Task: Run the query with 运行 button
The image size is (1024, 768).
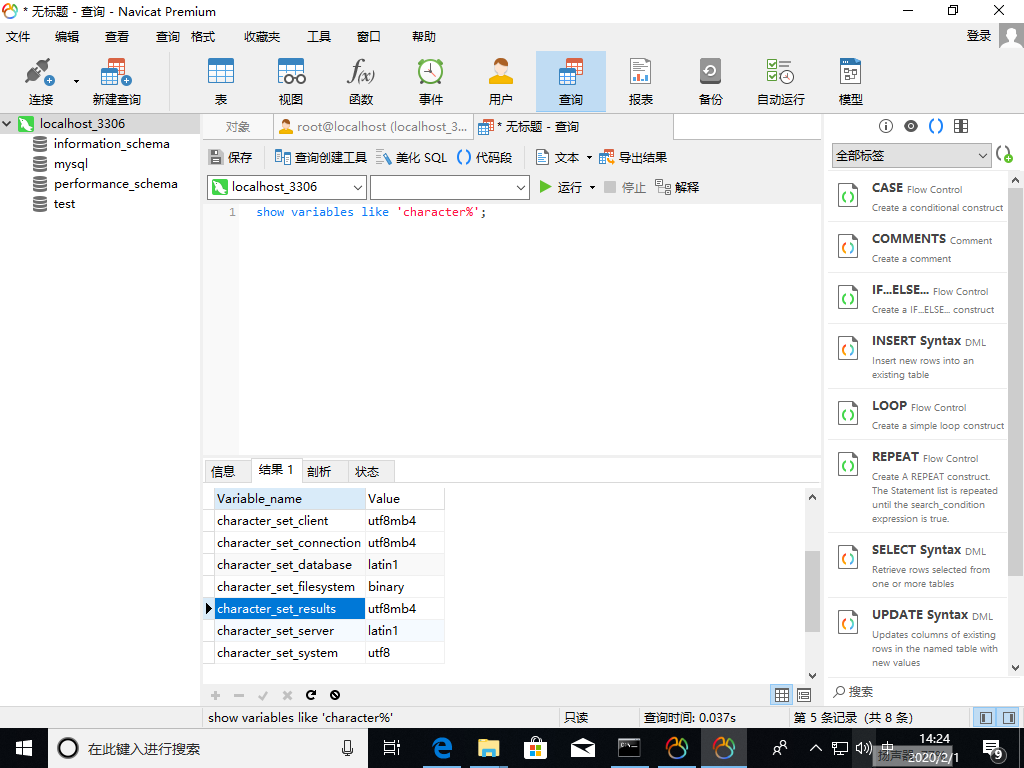Action: (560, 187)
